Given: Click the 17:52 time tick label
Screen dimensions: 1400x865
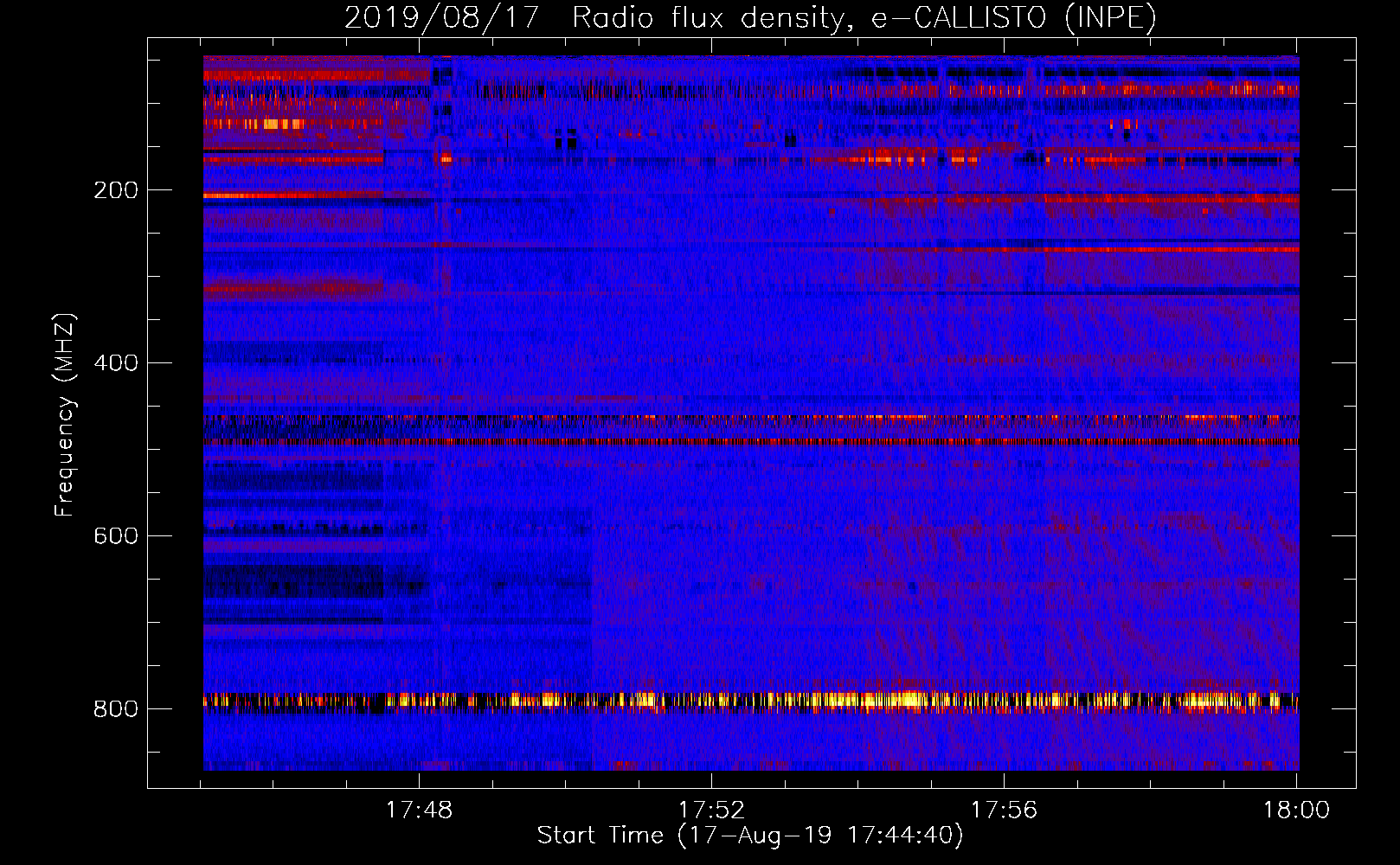Looking at the screenshot, I should [711, 811].
